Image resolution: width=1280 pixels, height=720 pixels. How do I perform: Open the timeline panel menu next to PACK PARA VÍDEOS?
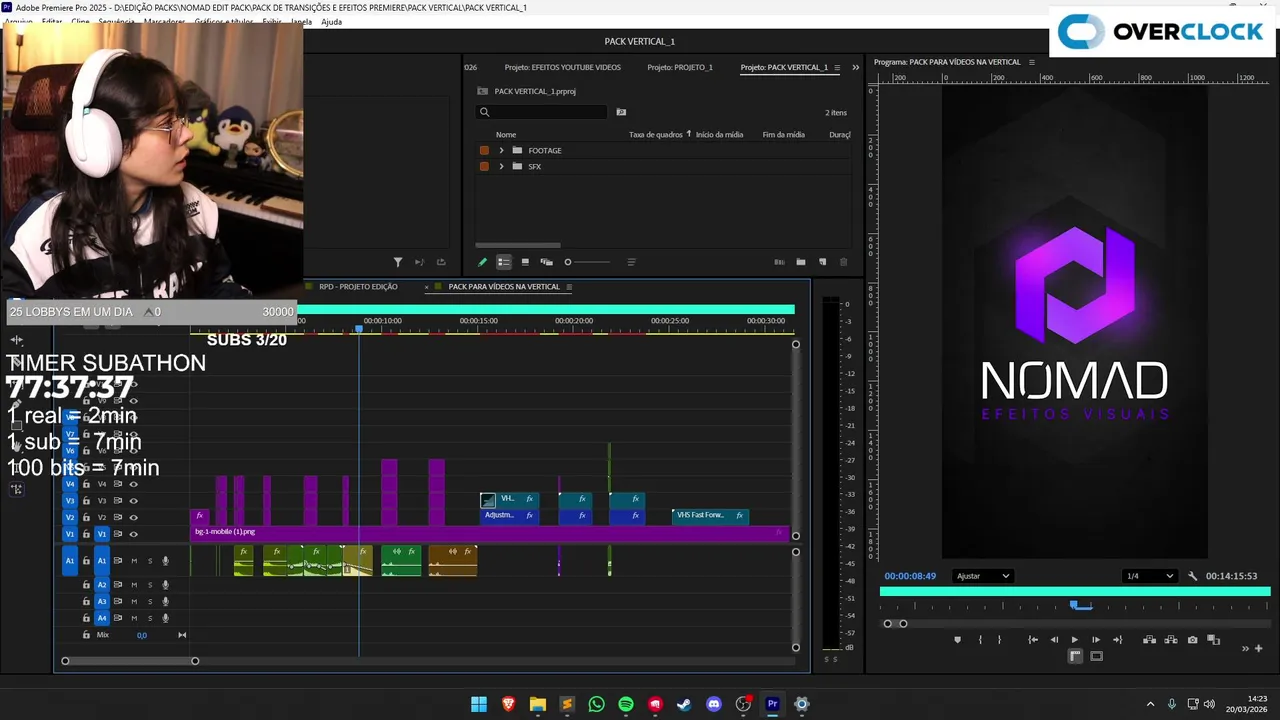point(569,287)
